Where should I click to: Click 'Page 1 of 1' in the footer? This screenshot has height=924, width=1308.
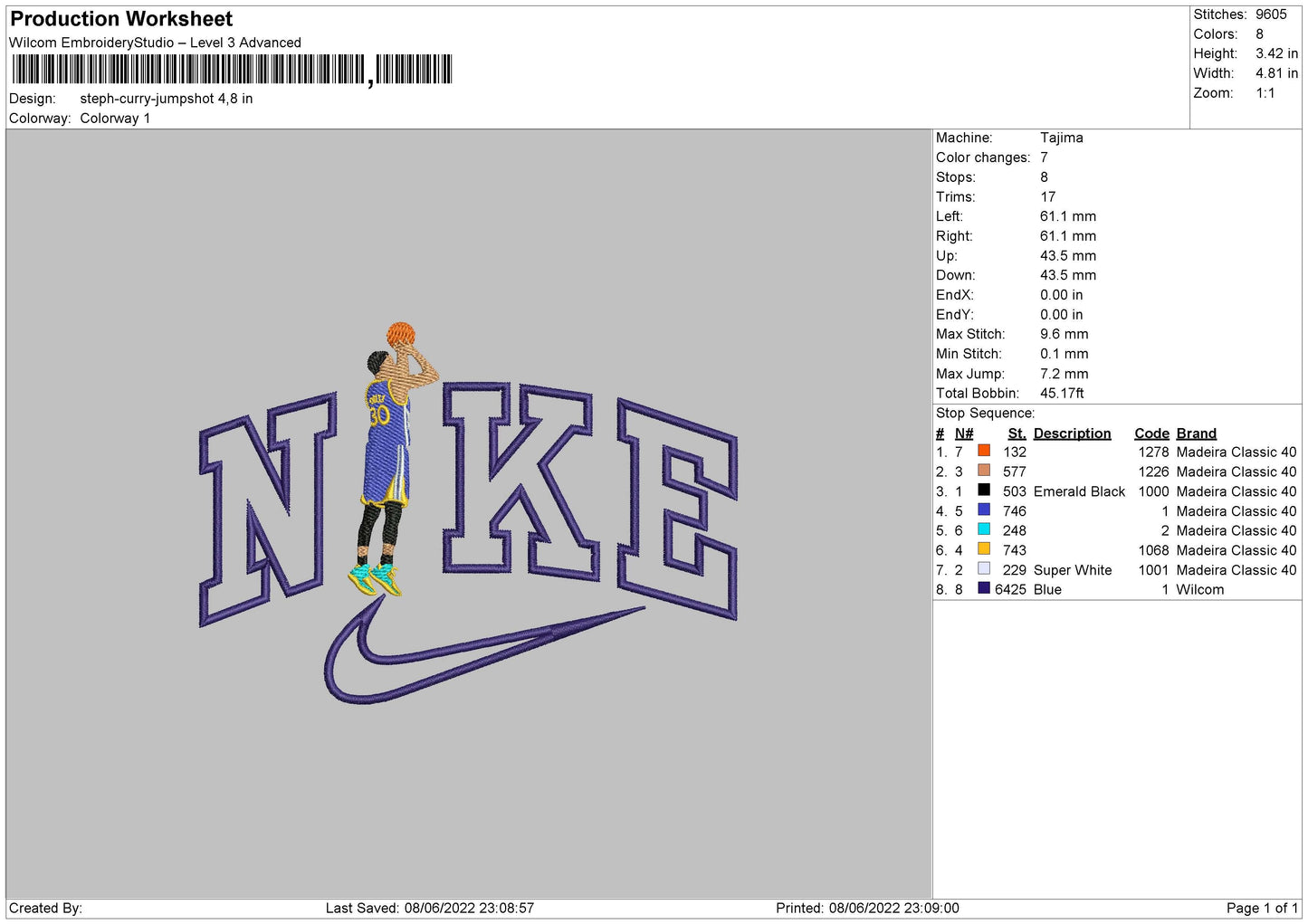point(1262,908)
